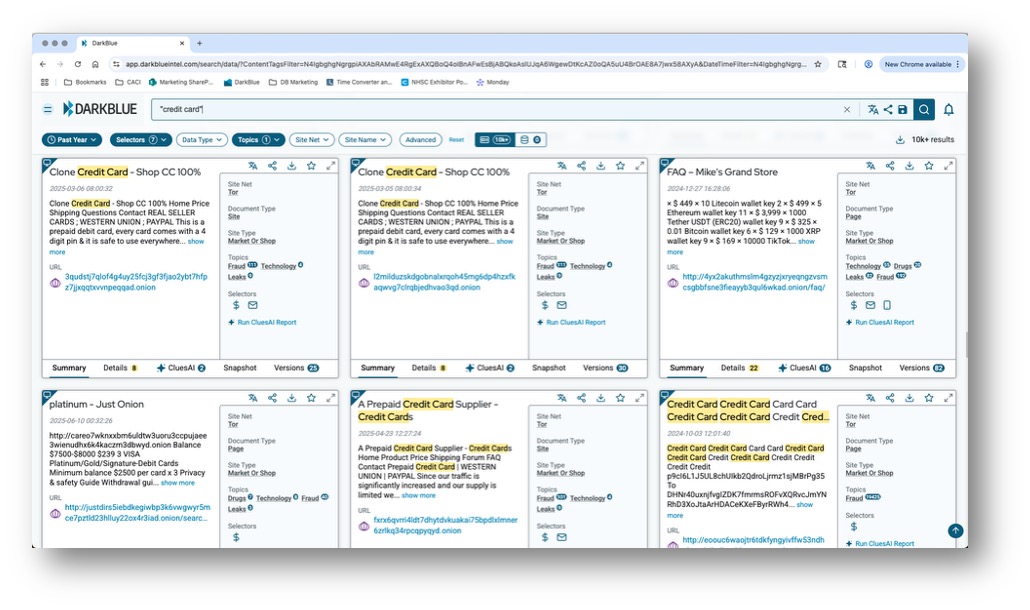The width and height of the screenshot is (1030, 610).
Task: Open the Data Type filter dropdown
Action: pyautogui.click(x=202, y=140)
